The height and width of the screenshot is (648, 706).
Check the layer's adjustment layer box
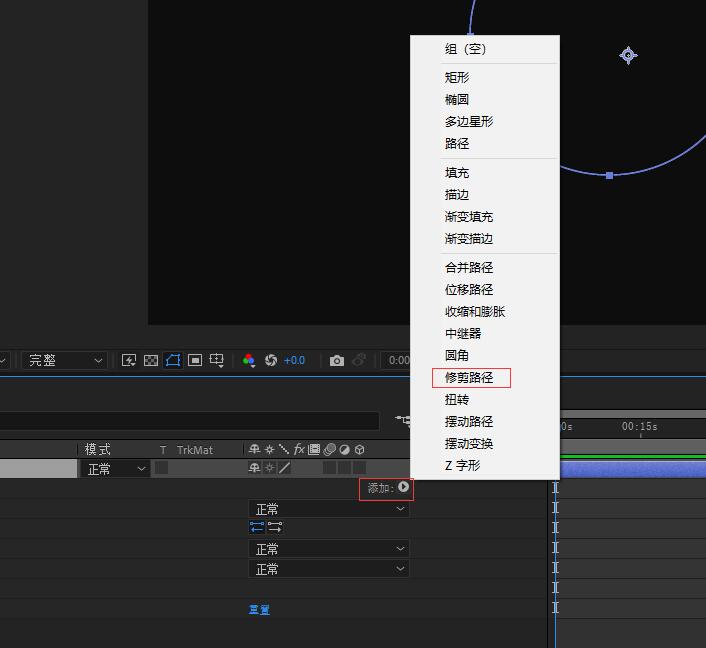tap(344, 468)
